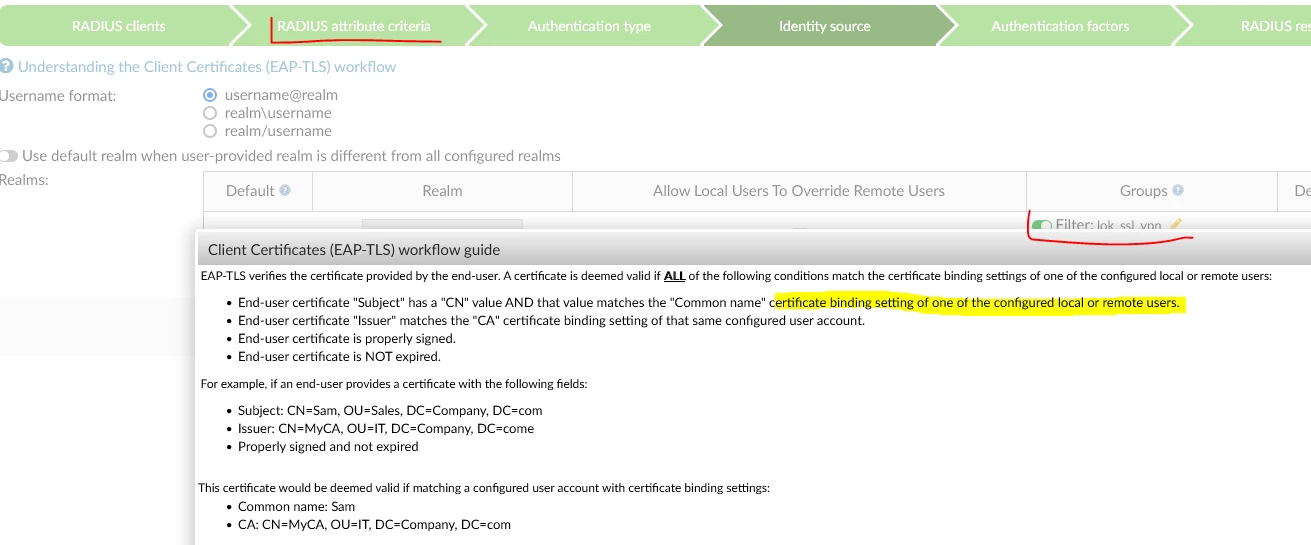Click the 'CA: CN=MyCA' binding line

point(374,524)
